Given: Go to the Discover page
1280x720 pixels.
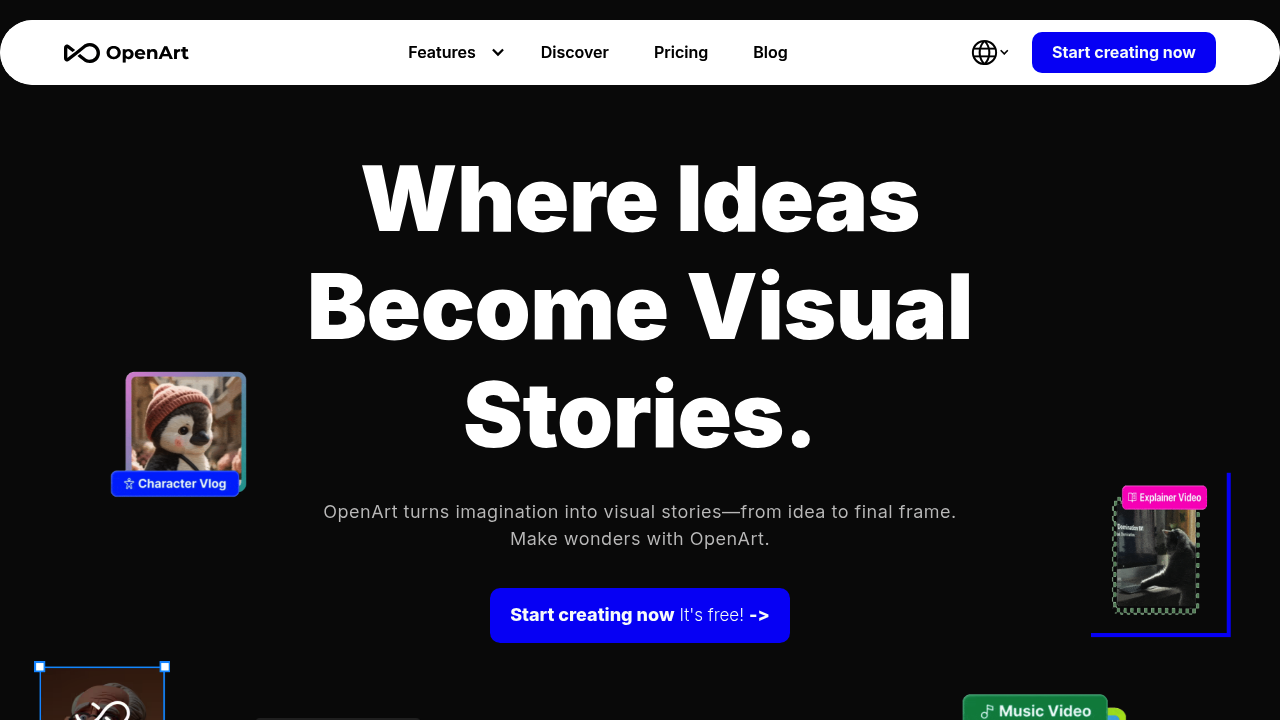Looking at the screenshot, I should (x=575, y=52).
